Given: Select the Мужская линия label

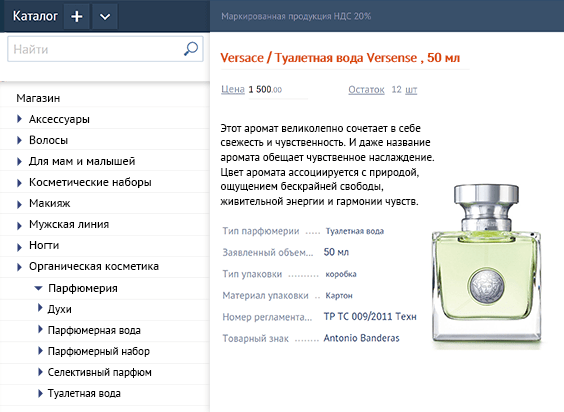Looking at the screenshot, I should (69, 224).
